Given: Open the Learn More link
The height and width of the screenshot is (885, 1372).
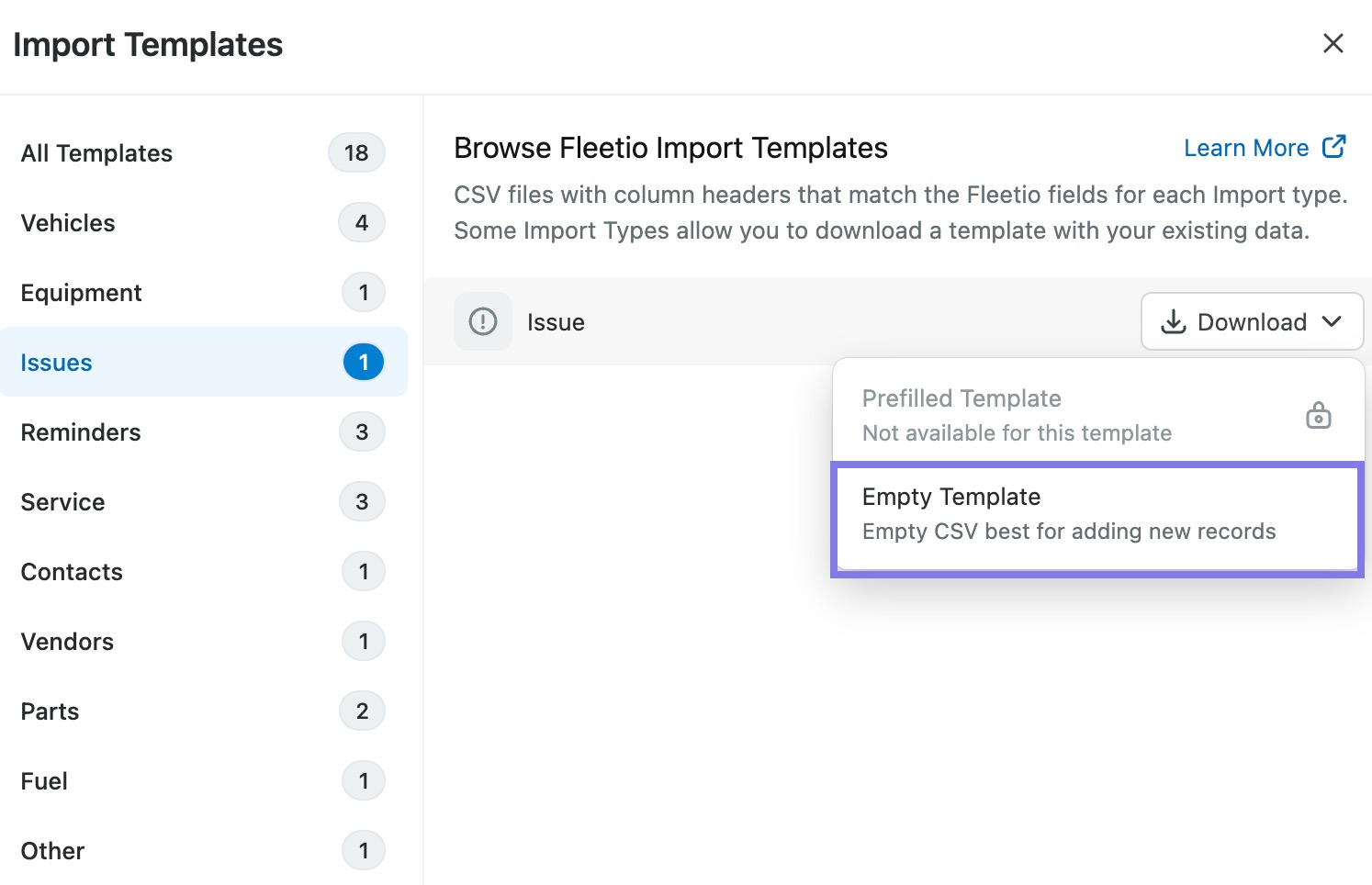Looking at the screenshot, I should (1246, 148).
